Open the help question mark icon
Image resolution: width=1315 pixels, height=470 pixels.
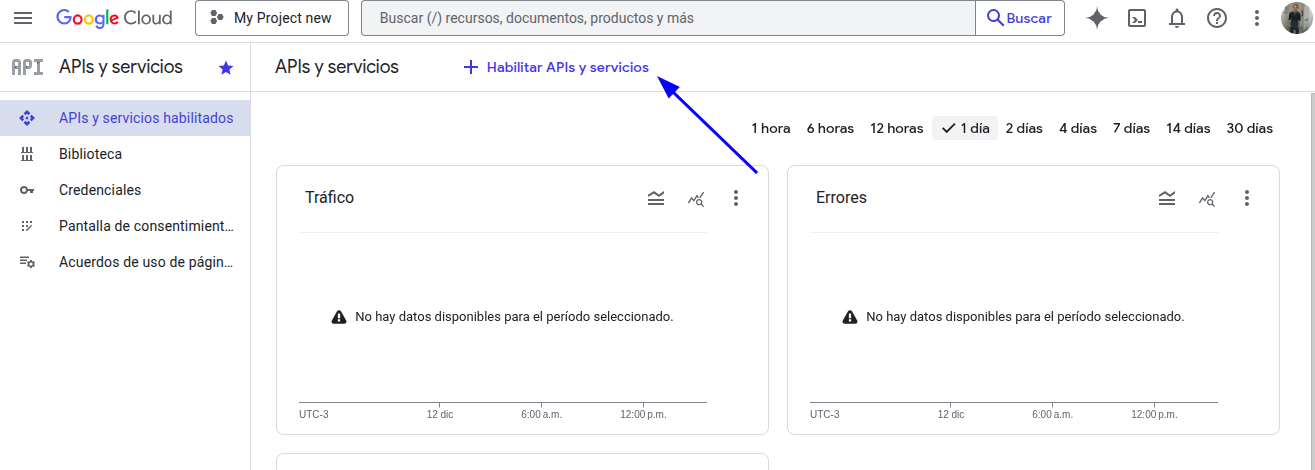(1217, 18)
